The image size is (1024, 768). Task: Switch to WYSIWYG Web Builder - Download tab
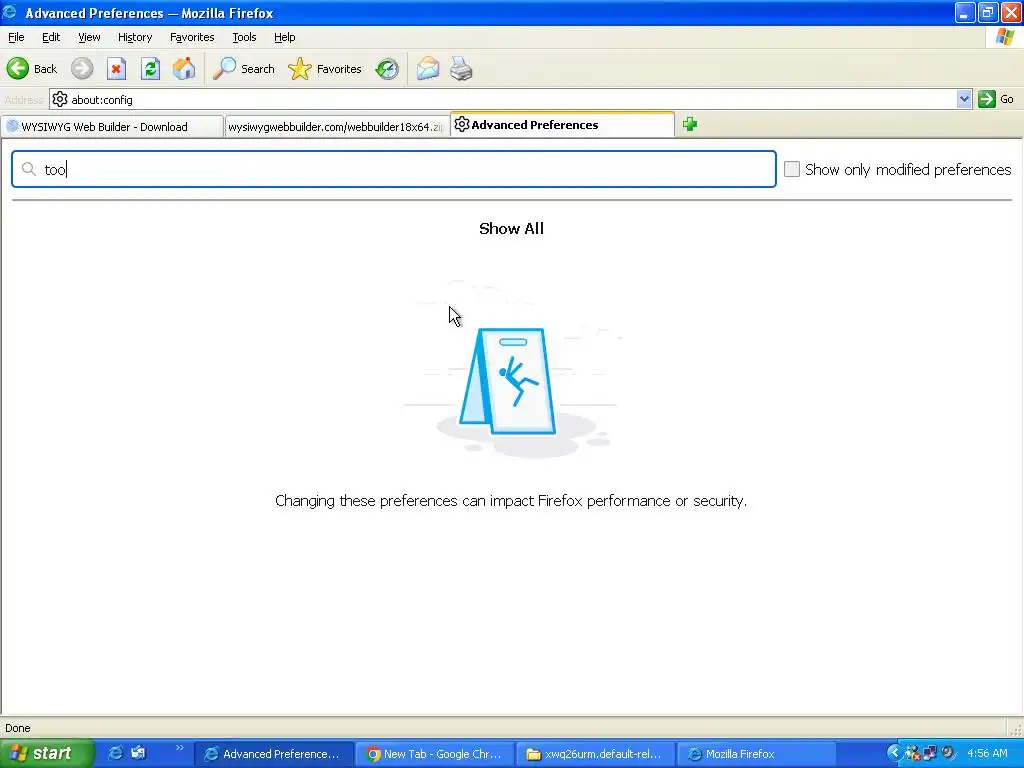(x=111, y=127)
